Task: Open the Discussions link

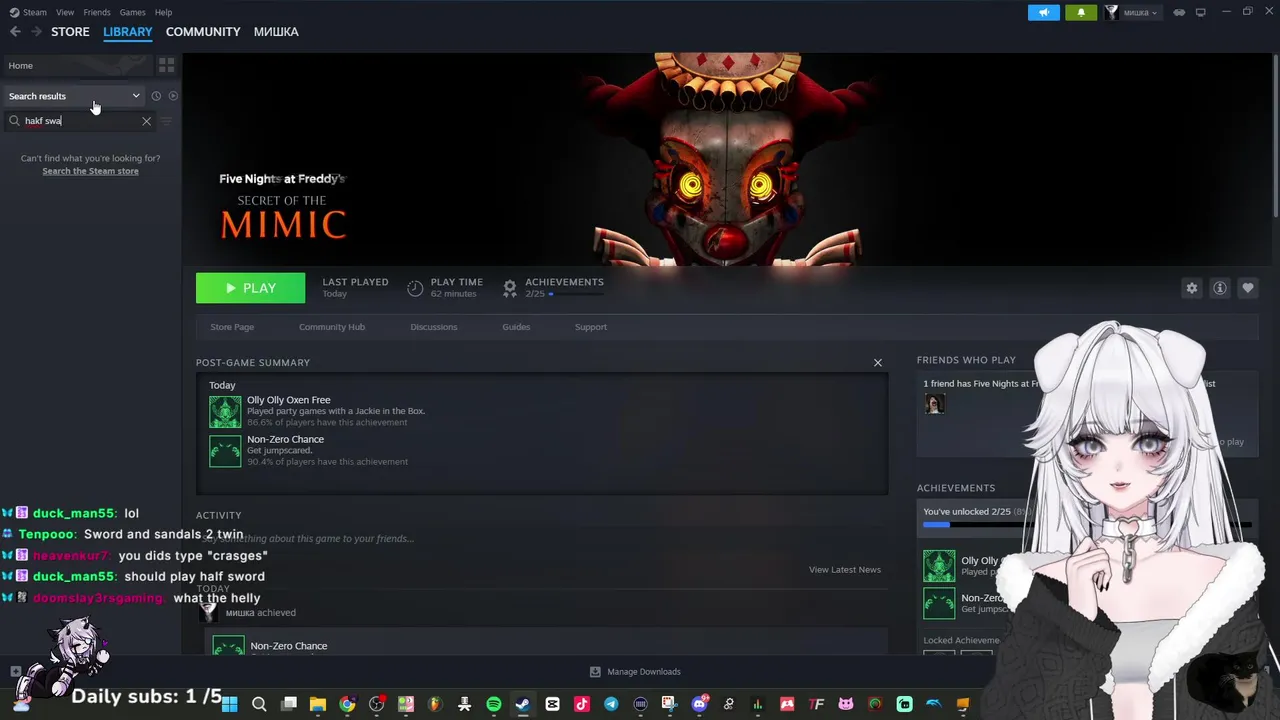Action: click(x=434, y=327)
